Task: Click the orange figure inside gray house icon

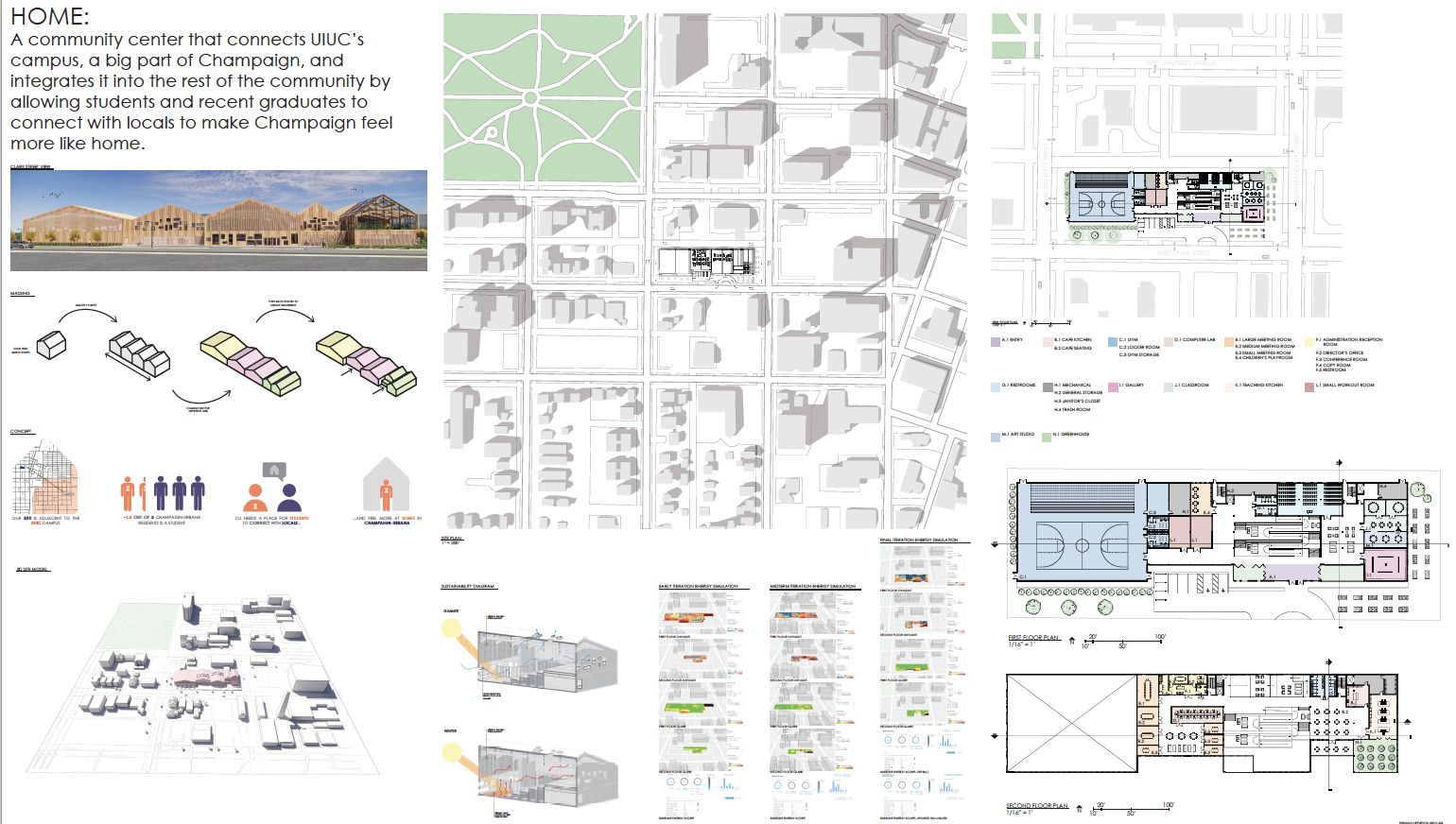Action: [x=386, y=485]
